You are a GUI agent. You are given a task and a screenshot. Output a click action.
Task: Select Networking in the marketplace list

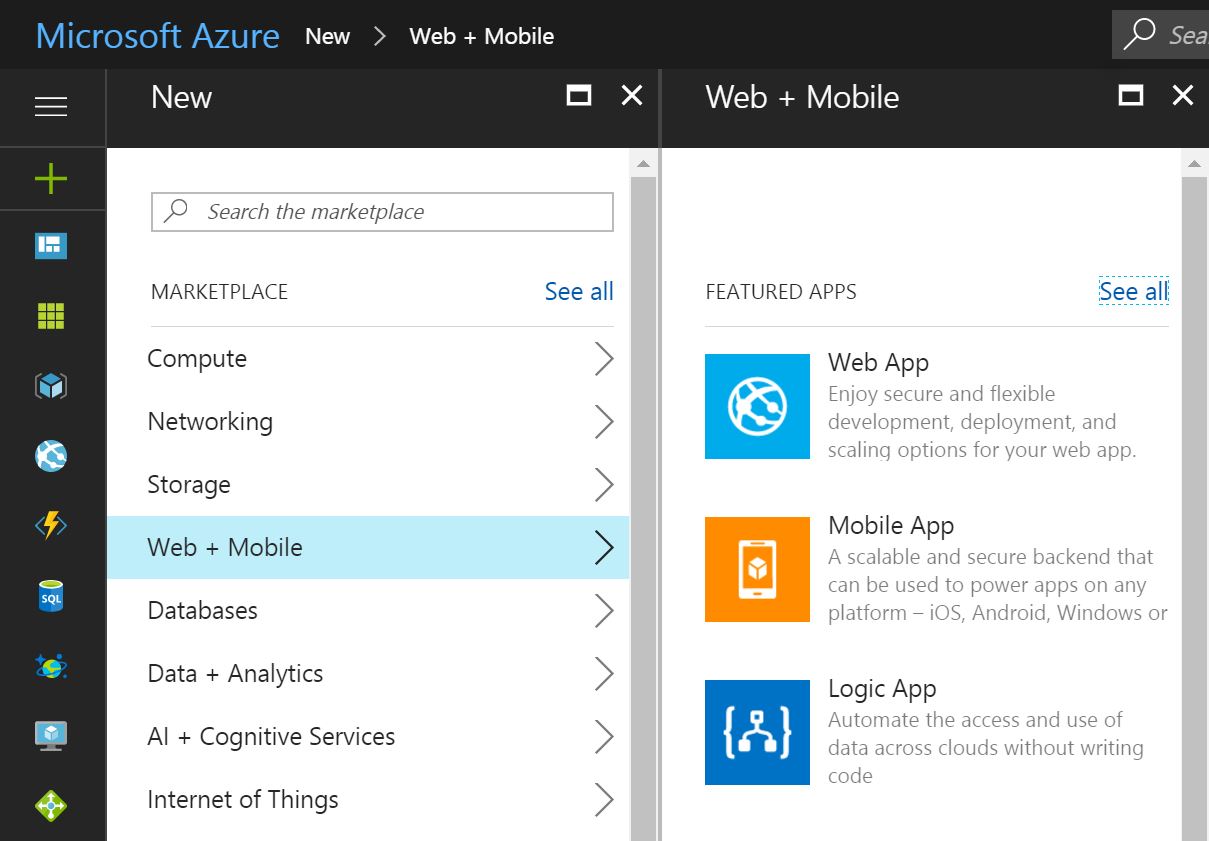click(x=210, y=422)
